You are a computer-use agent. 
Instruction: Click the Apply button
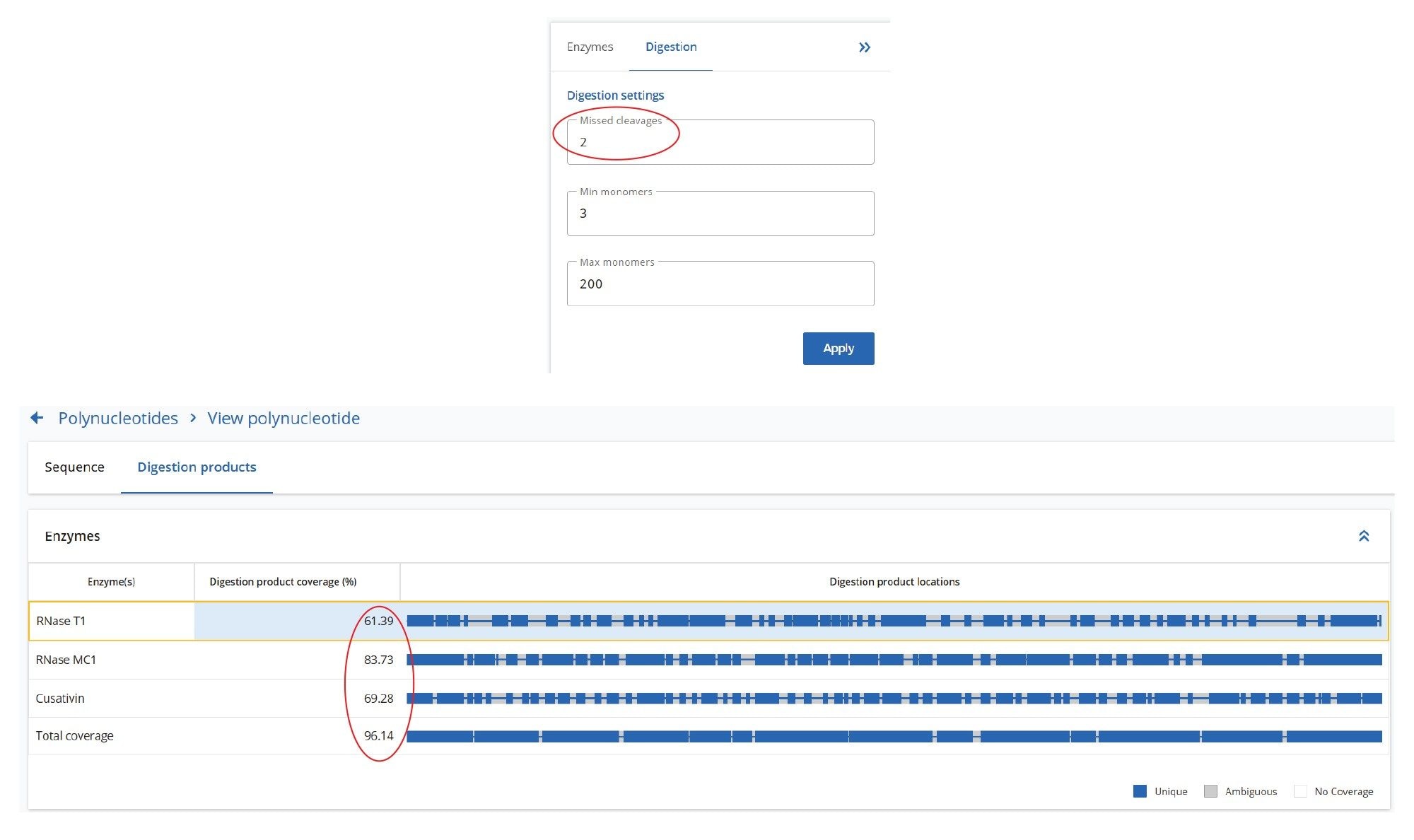[x=839, y=348]
